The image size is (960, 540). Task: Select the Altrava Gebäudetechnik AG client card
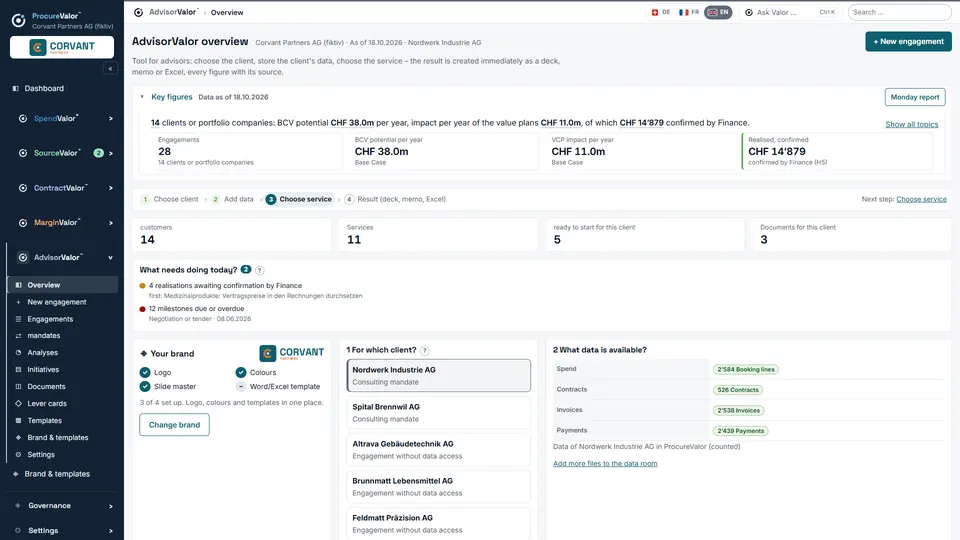click(x=438, y=449)
